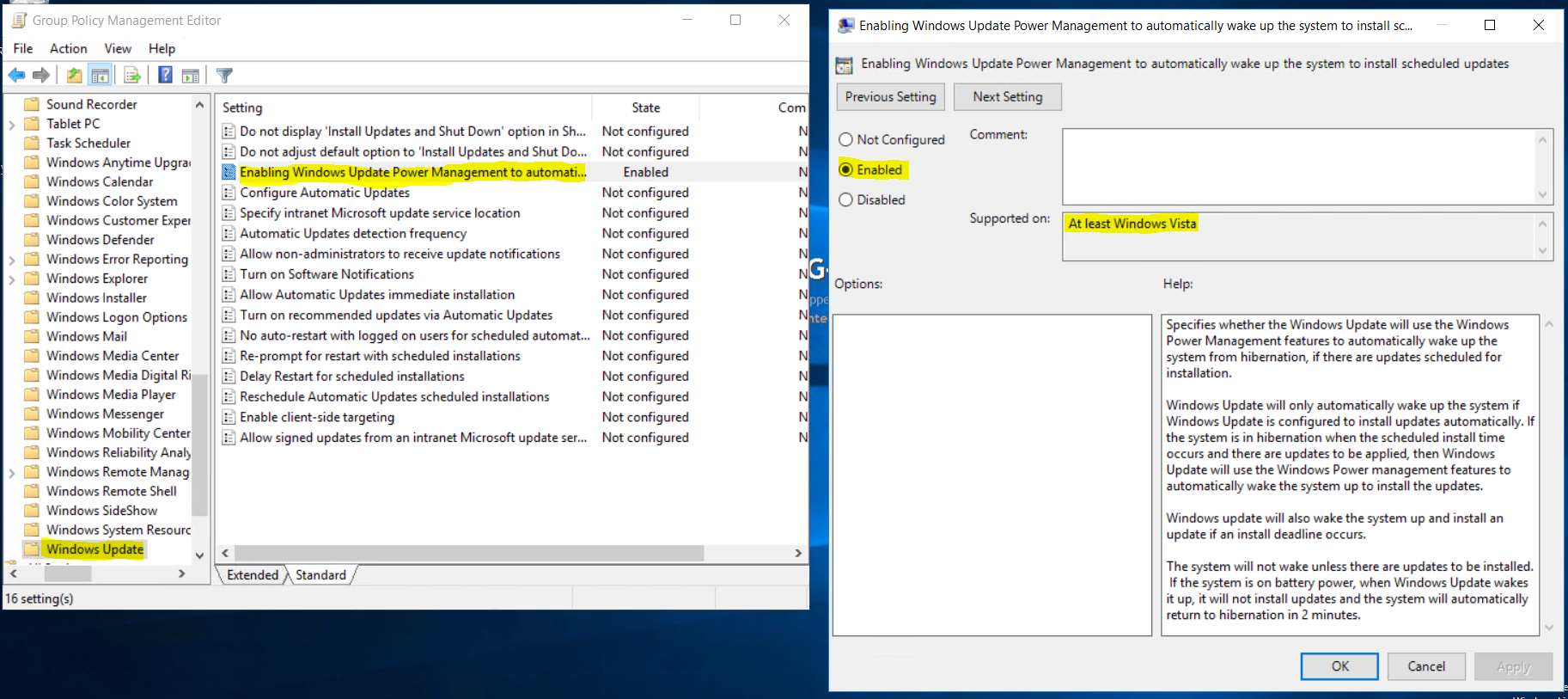Switch to the Extended tab

[x=253, y=575]
